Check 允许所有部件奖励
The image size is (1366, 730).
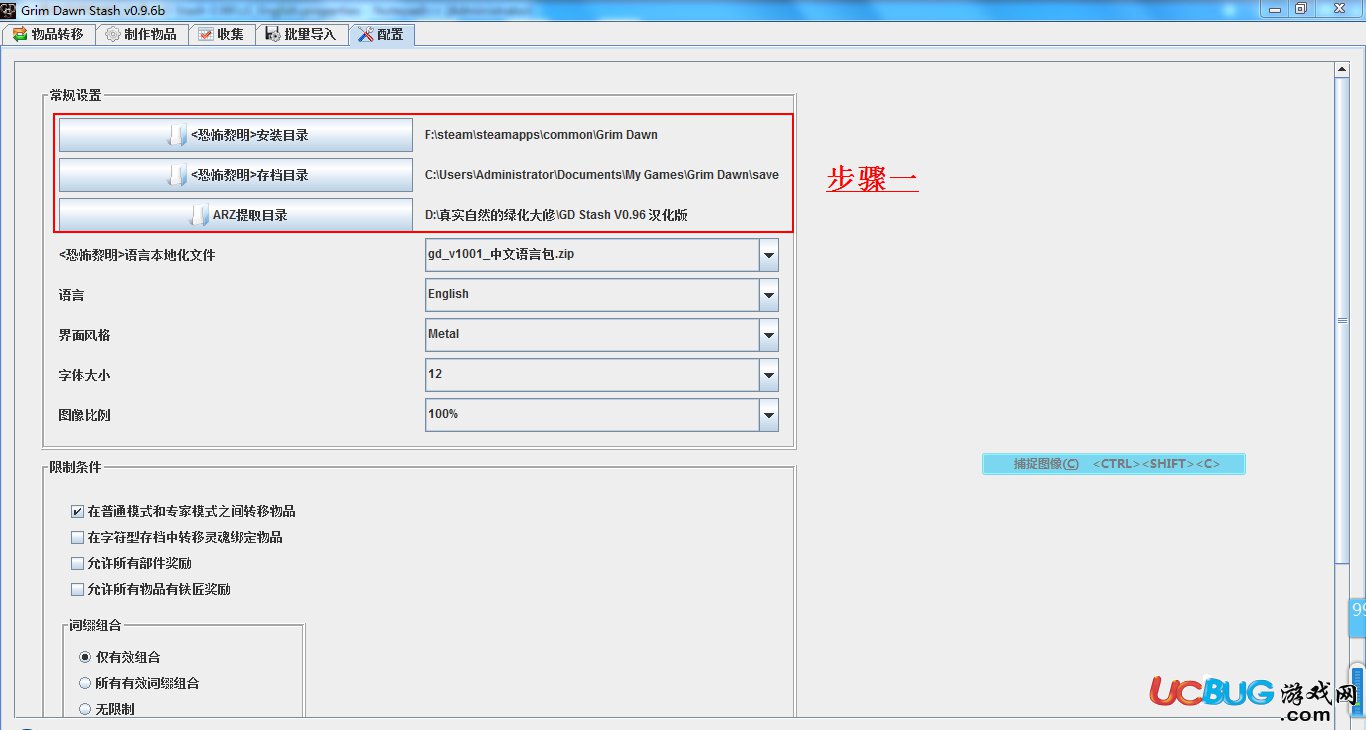(x=78, y=563)
